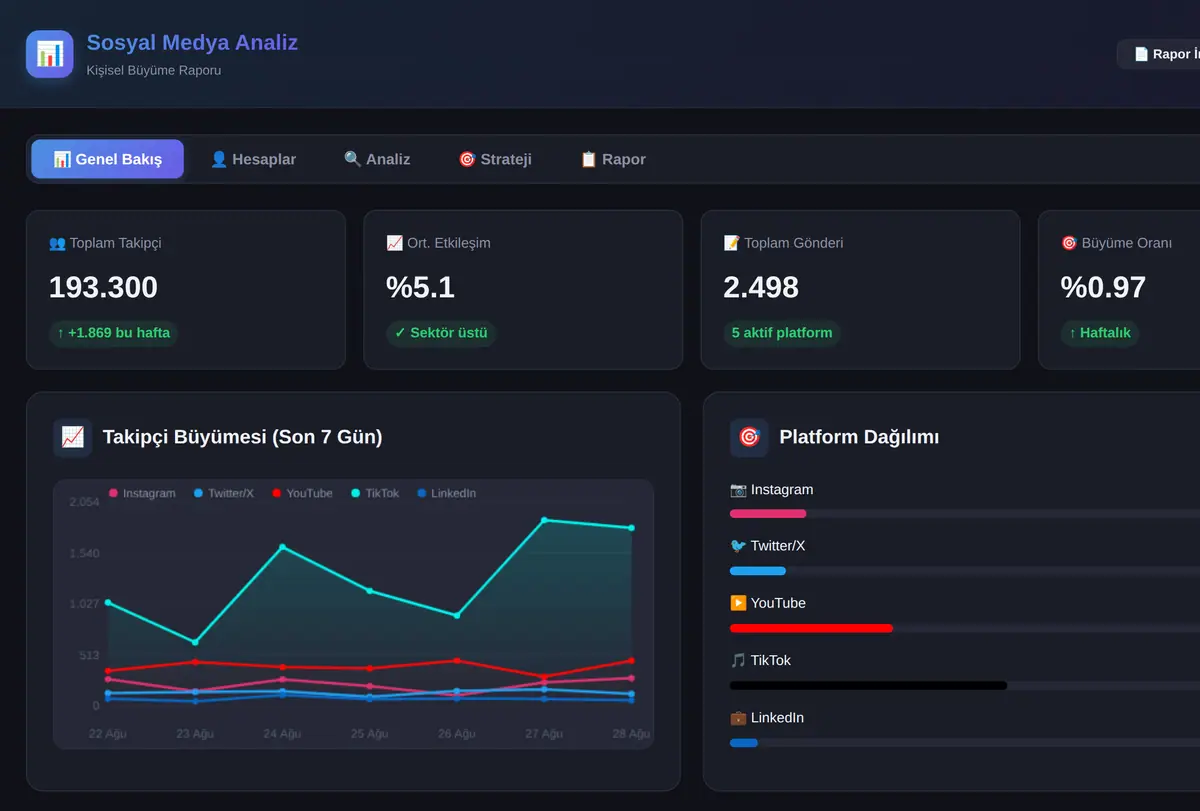Click the '1.540' y-axis label

pos(84,553)
